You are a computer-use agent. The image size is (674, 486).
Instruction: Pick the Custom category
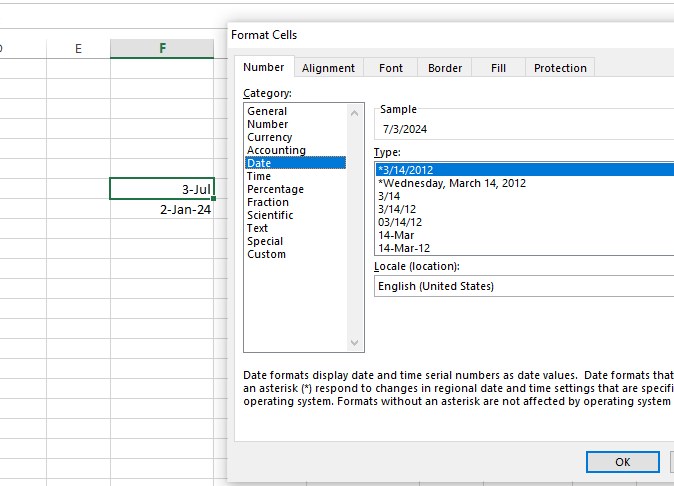click(x=266, y=254)
